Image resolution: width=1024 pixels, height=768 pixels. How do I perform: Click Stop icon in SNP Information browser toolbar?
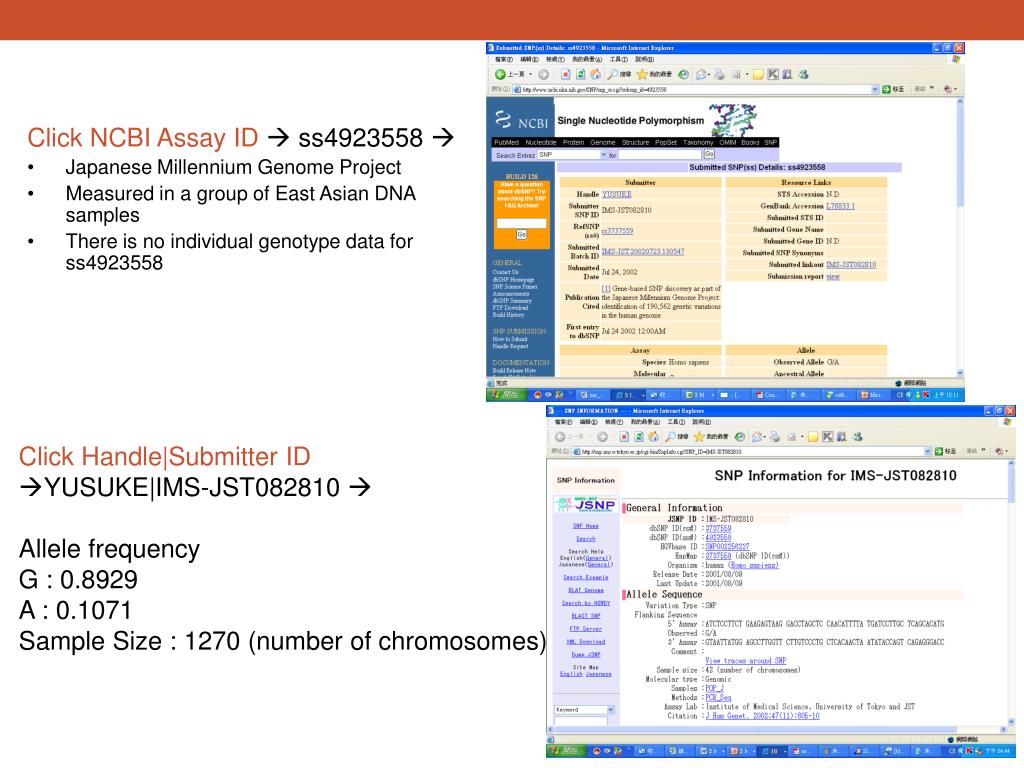[x=624, y=436]
